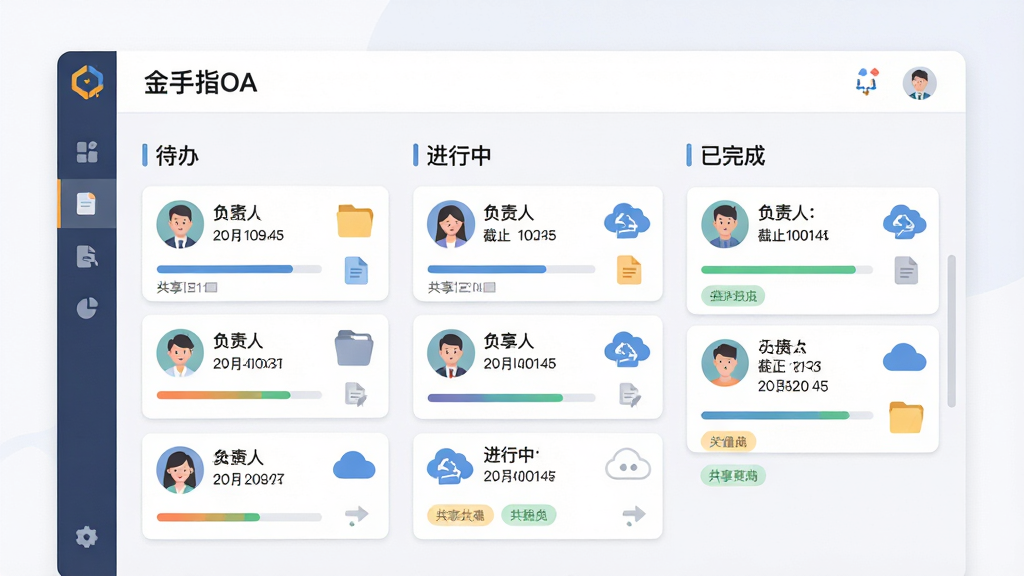The width and height of the screenshot is (1024, 576).
Task: Open the user profile avatar in header
Action: click(920, 83)
